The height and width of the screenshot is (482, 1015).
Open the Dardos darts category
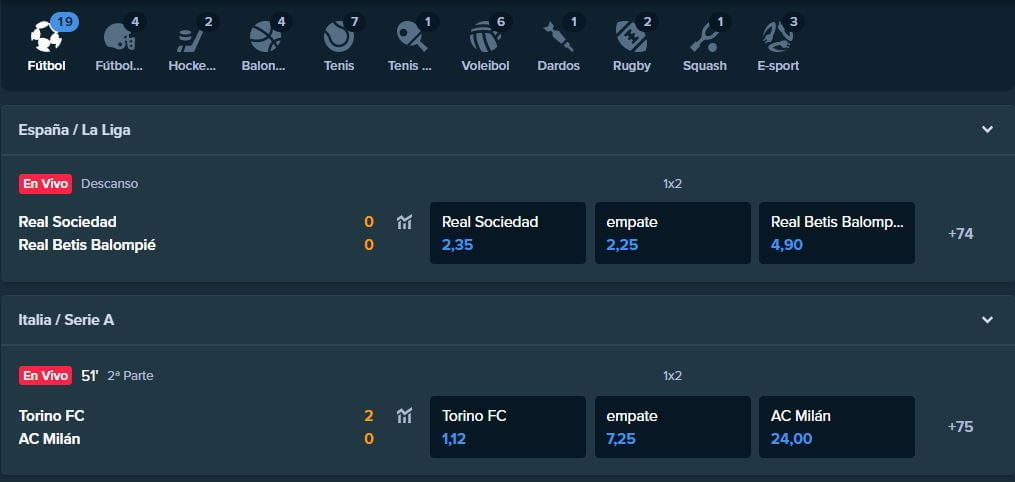point(558,38)
